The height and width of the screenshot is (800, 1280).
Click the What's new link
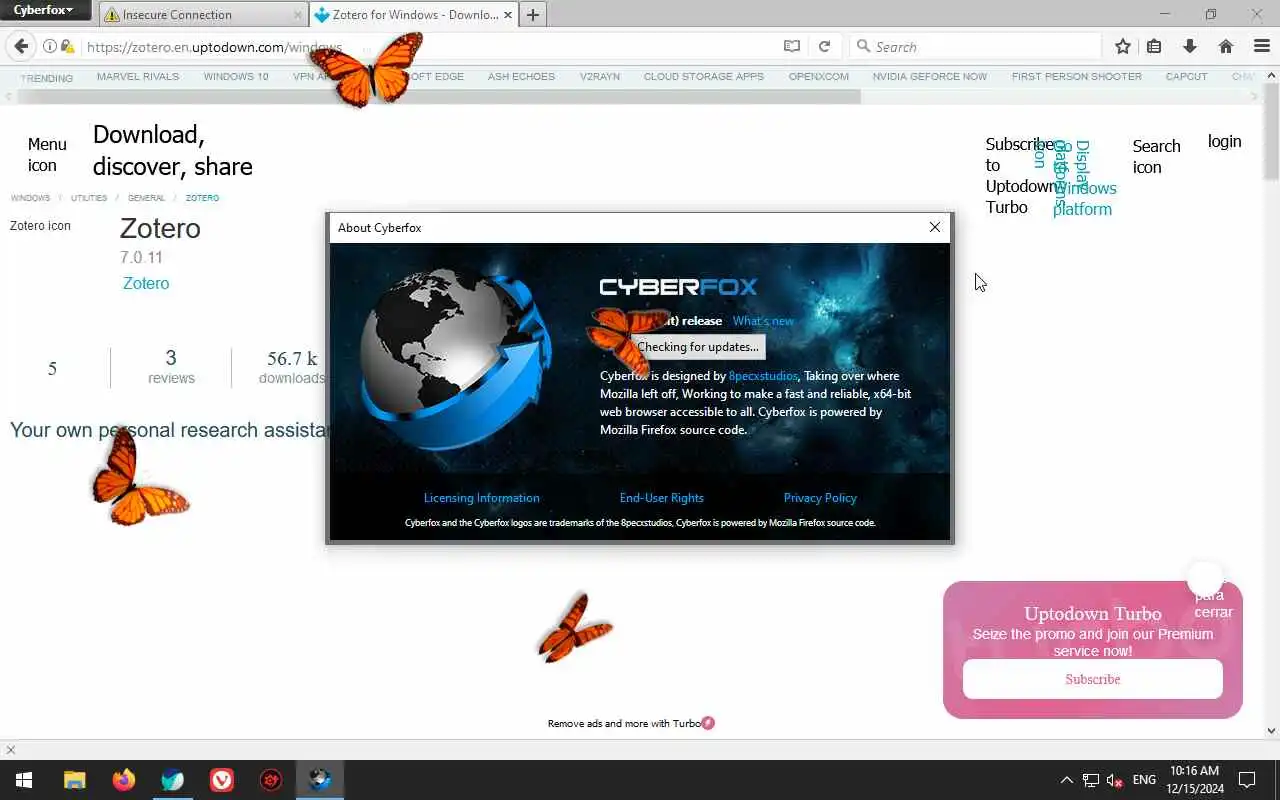[x=763, y=321]
